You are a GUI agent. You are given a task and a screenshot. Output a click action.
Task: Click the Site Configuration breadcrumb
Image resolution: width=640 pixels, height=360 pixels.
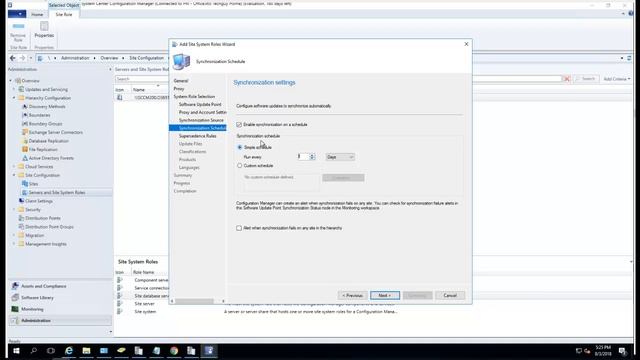coord(146,58)
